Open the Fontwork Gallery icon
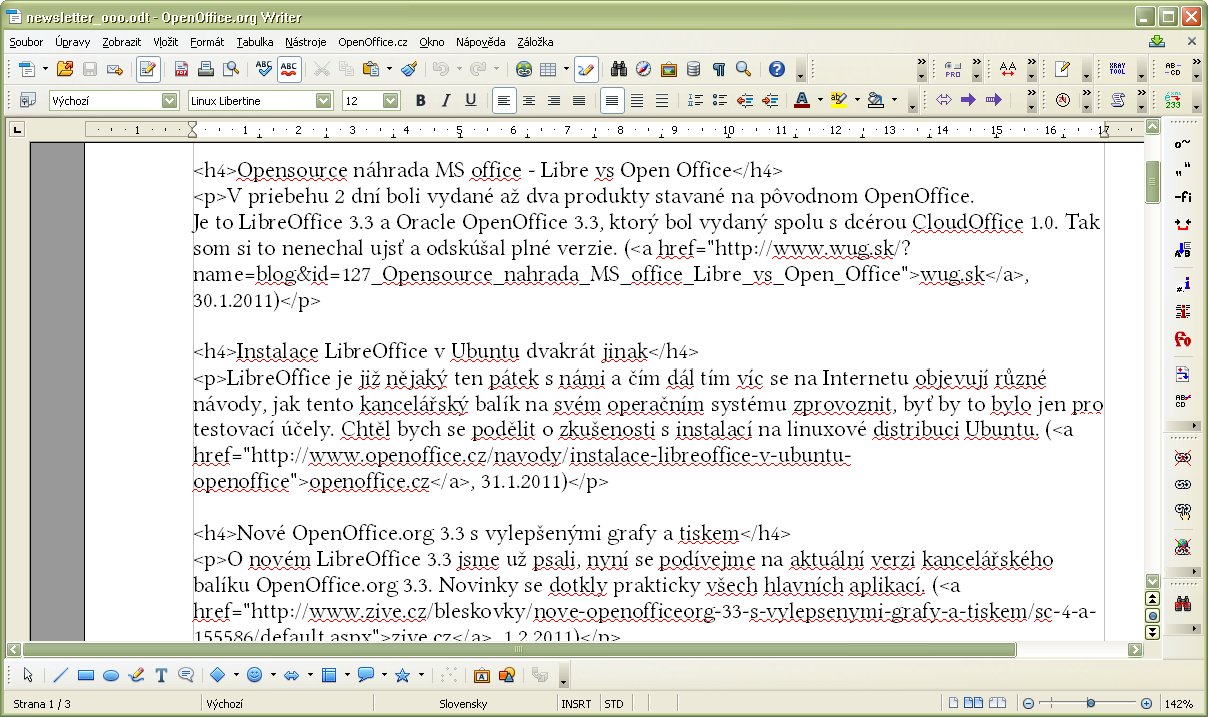Image resolution: width=1208 pixels, height=717 pixels. [481, 675]
